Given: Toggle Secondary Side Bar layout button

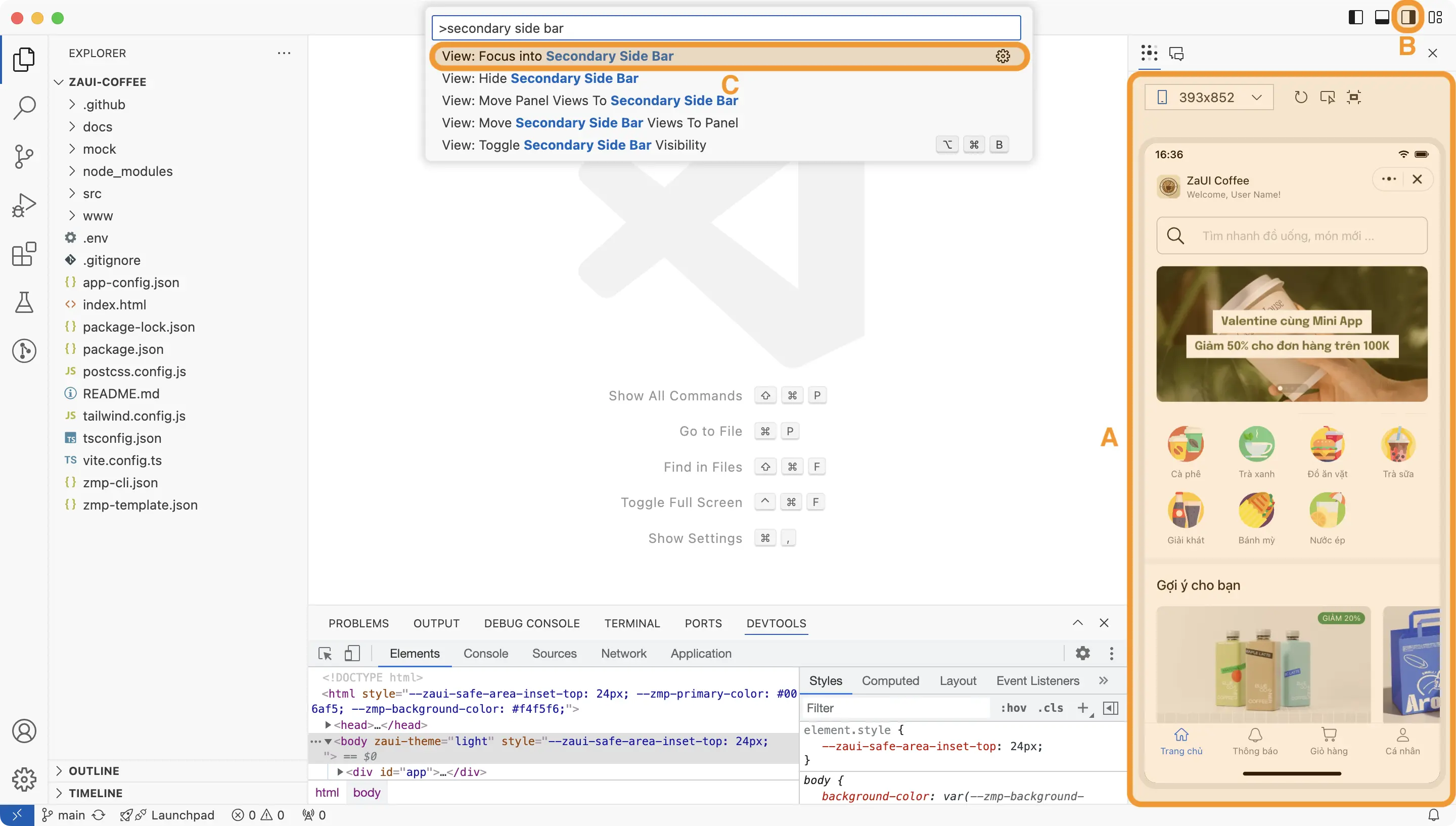Looking at the screenshot, I should point(1408,17).
